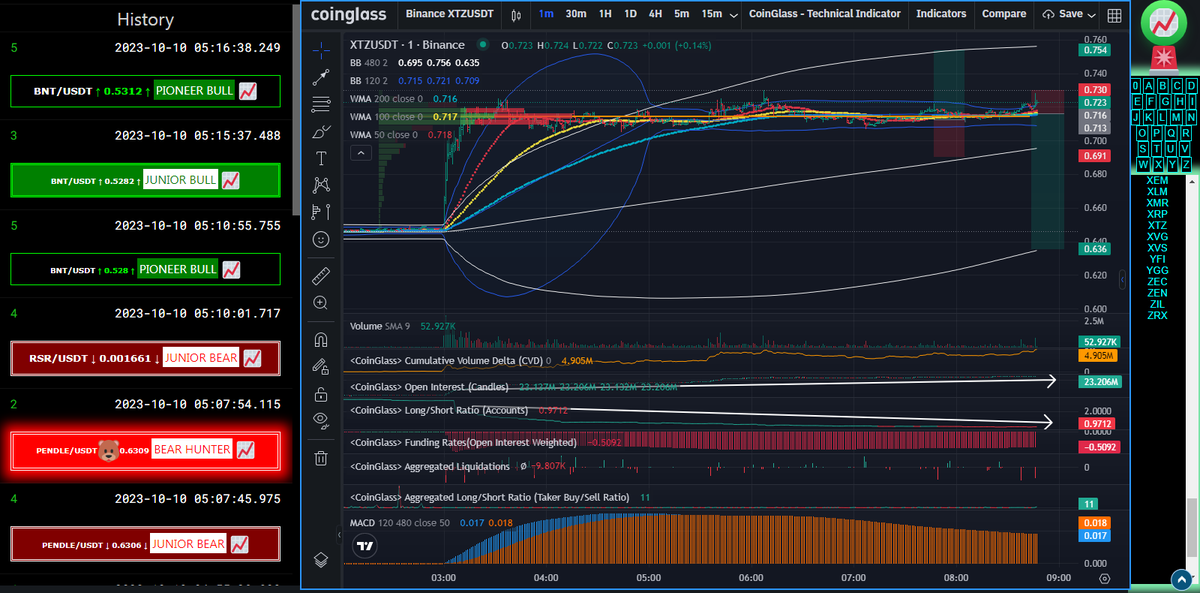Select the ruler measure tool
The image size is (1200, 593).
[x=321, y=274]
